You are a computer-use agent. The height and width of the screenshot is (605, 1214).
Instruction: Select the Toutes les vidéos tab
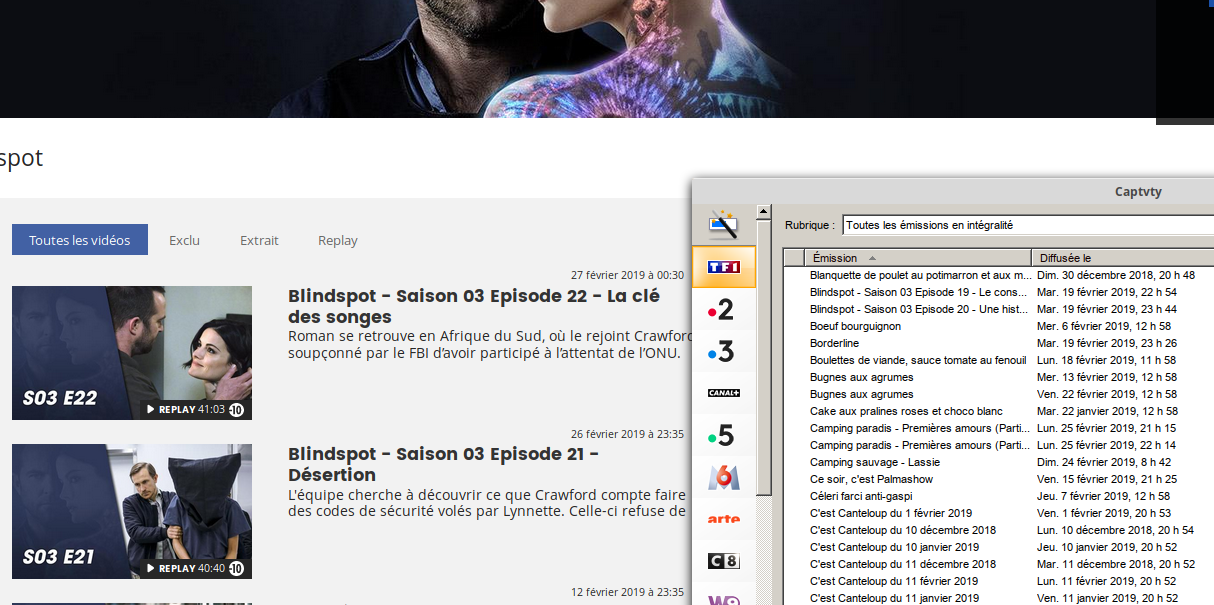pos(79,239)
